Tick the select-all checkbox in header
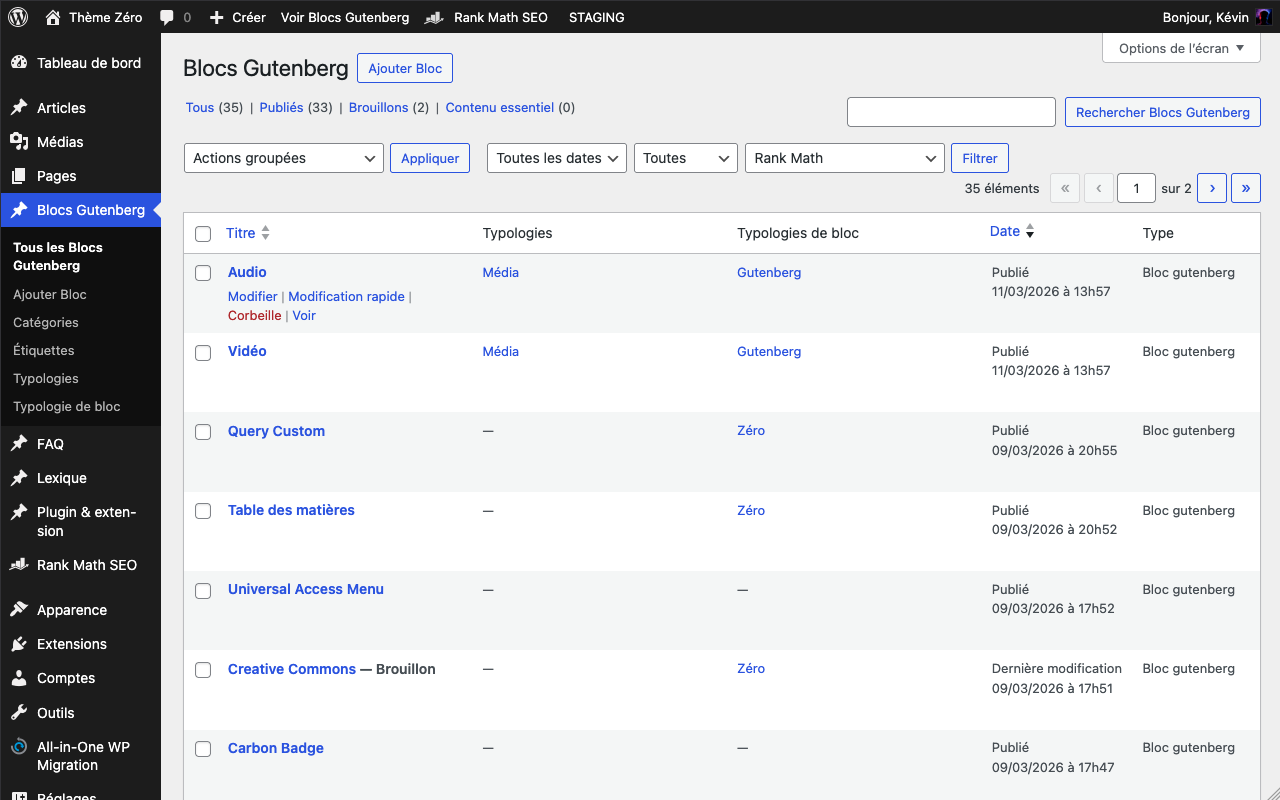 click(203, 234)
